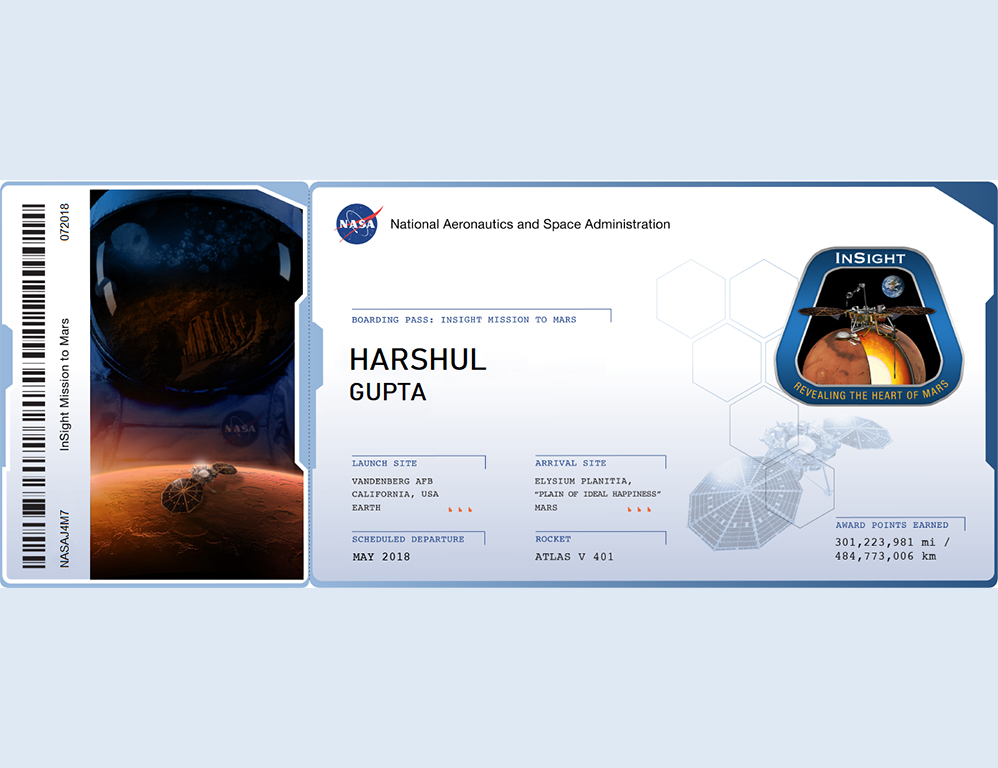Click the LAUNCH SITE label

coord(384,463)
